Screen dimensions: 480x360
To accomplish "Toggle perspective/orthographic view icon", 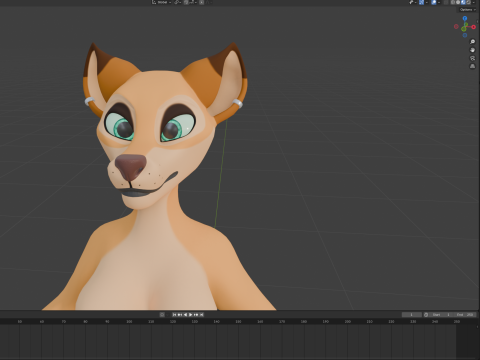I will click(x=472, y=66).
